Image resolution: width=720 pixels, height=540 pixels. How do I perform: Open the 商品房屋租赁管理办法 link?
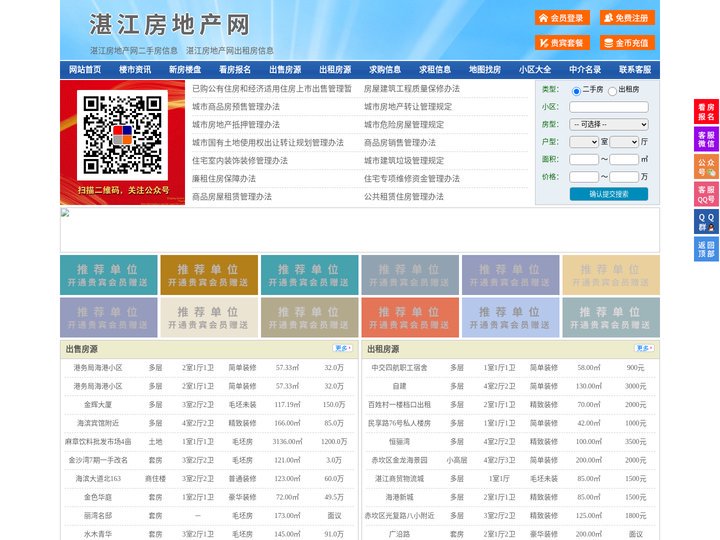coord(232,197)
